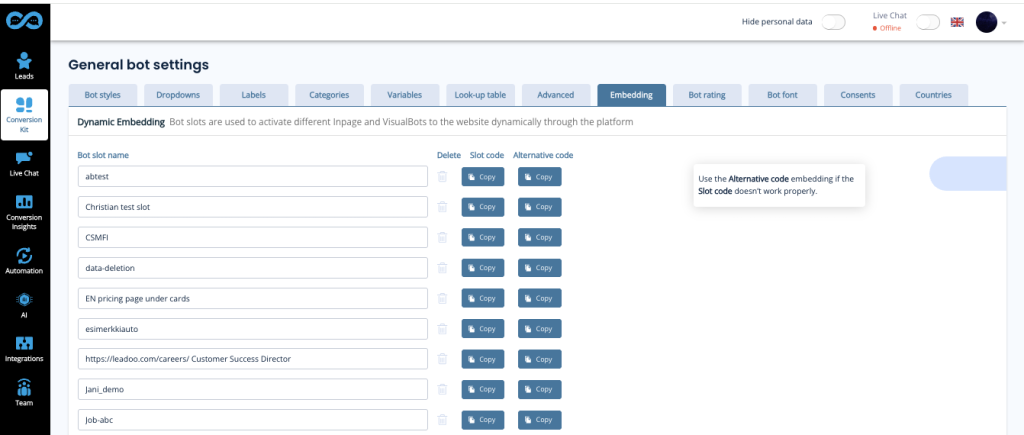
Task: Switch to the Bot rating tab
Action: (x=707, y=95)
